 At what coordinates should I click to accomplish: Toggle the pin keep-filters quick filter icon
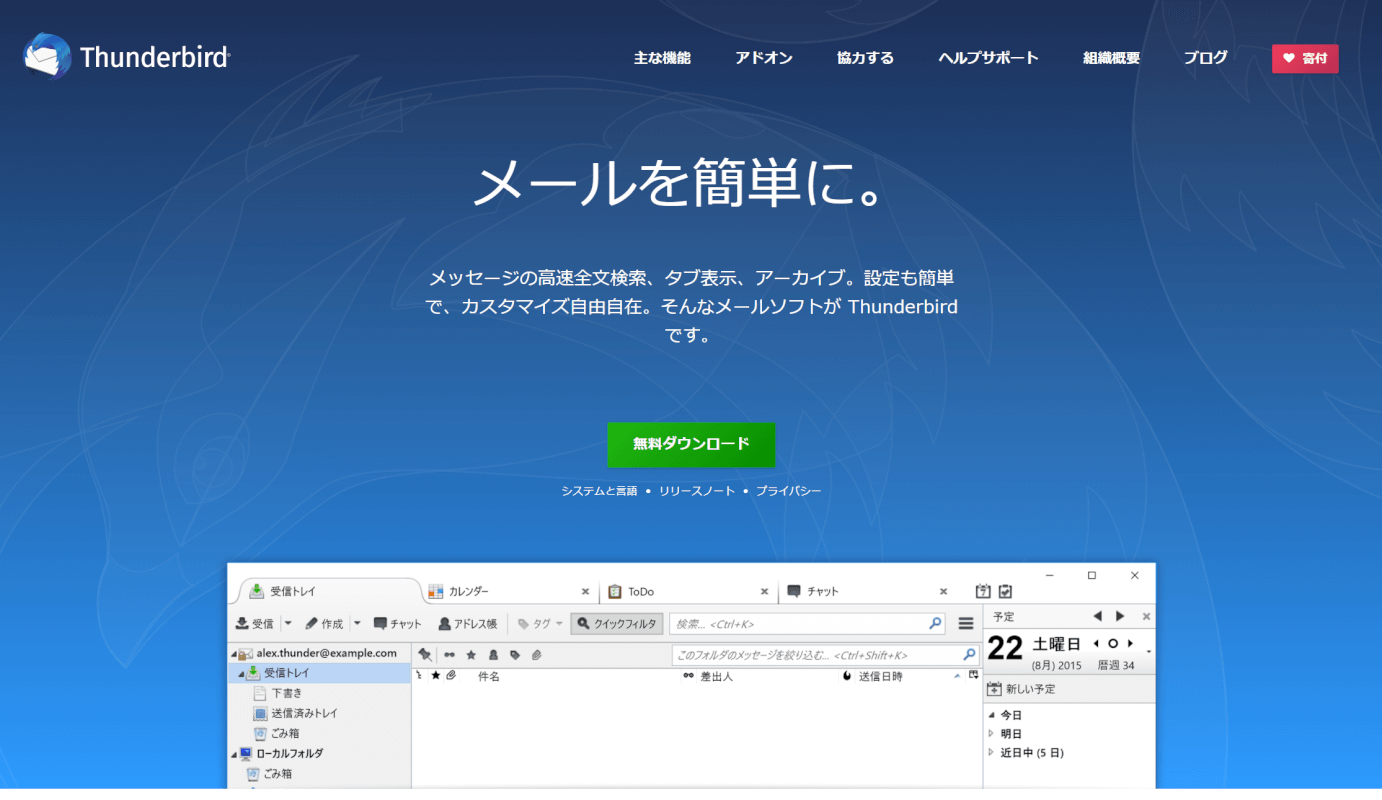click(x=425, y=655)
